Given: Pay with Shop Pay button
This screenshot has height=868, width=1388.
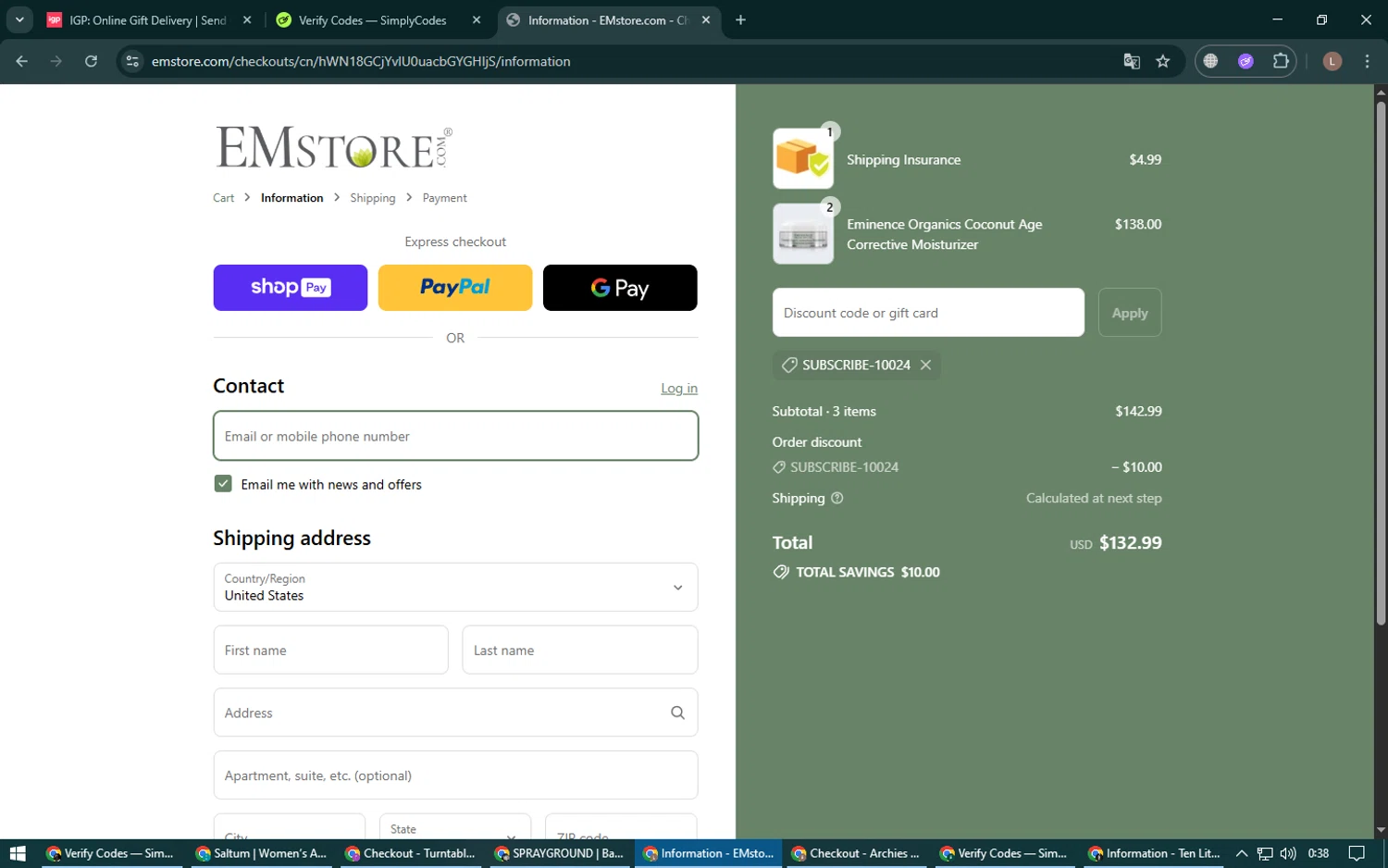Looking at the screenshot, I should [x=290, y=288].
